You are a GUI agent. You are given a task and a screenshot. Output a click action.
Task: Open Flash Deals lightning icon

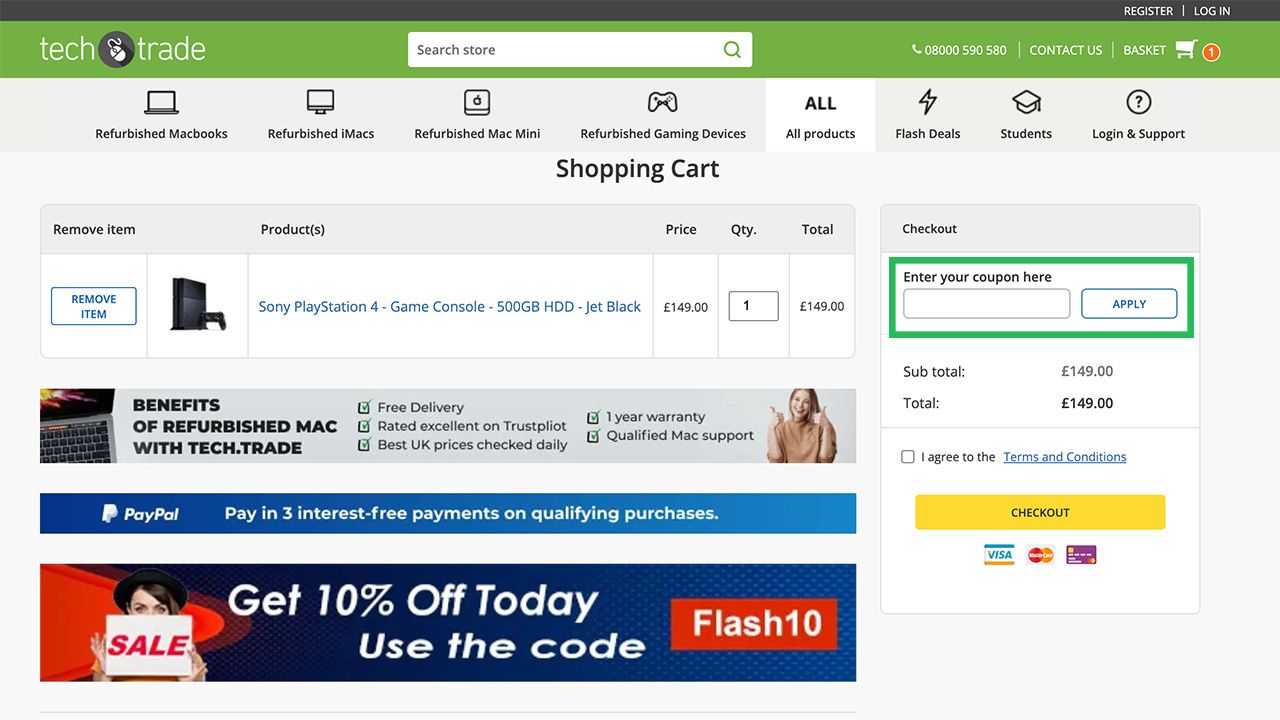click(928, 102)
